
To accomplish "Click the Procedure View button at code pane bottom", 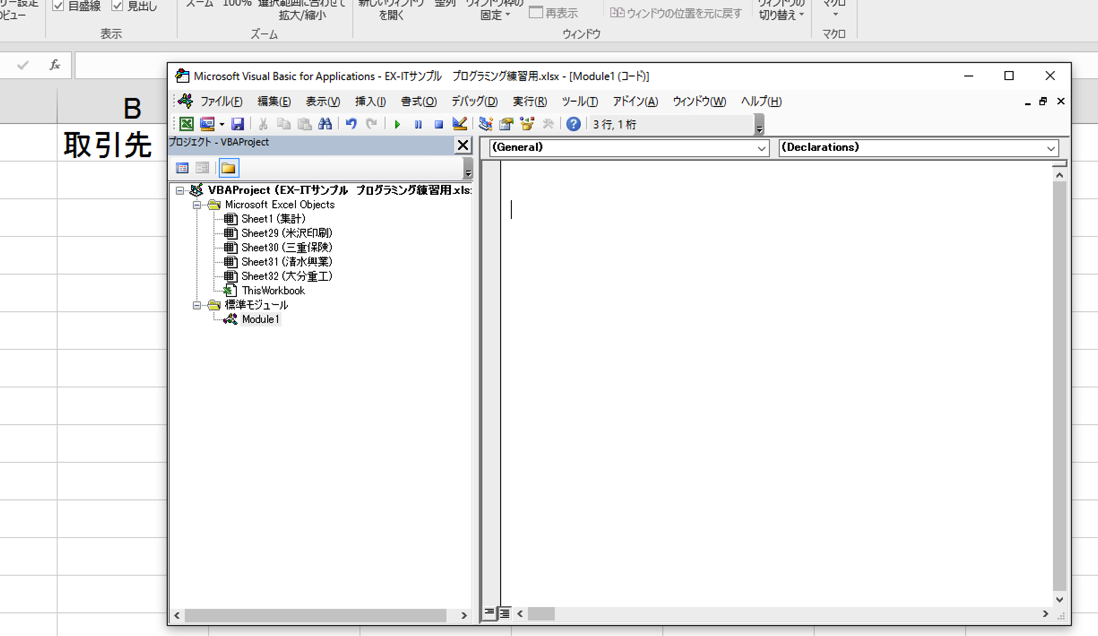I will pyautogui.click(x=489, y=613).
